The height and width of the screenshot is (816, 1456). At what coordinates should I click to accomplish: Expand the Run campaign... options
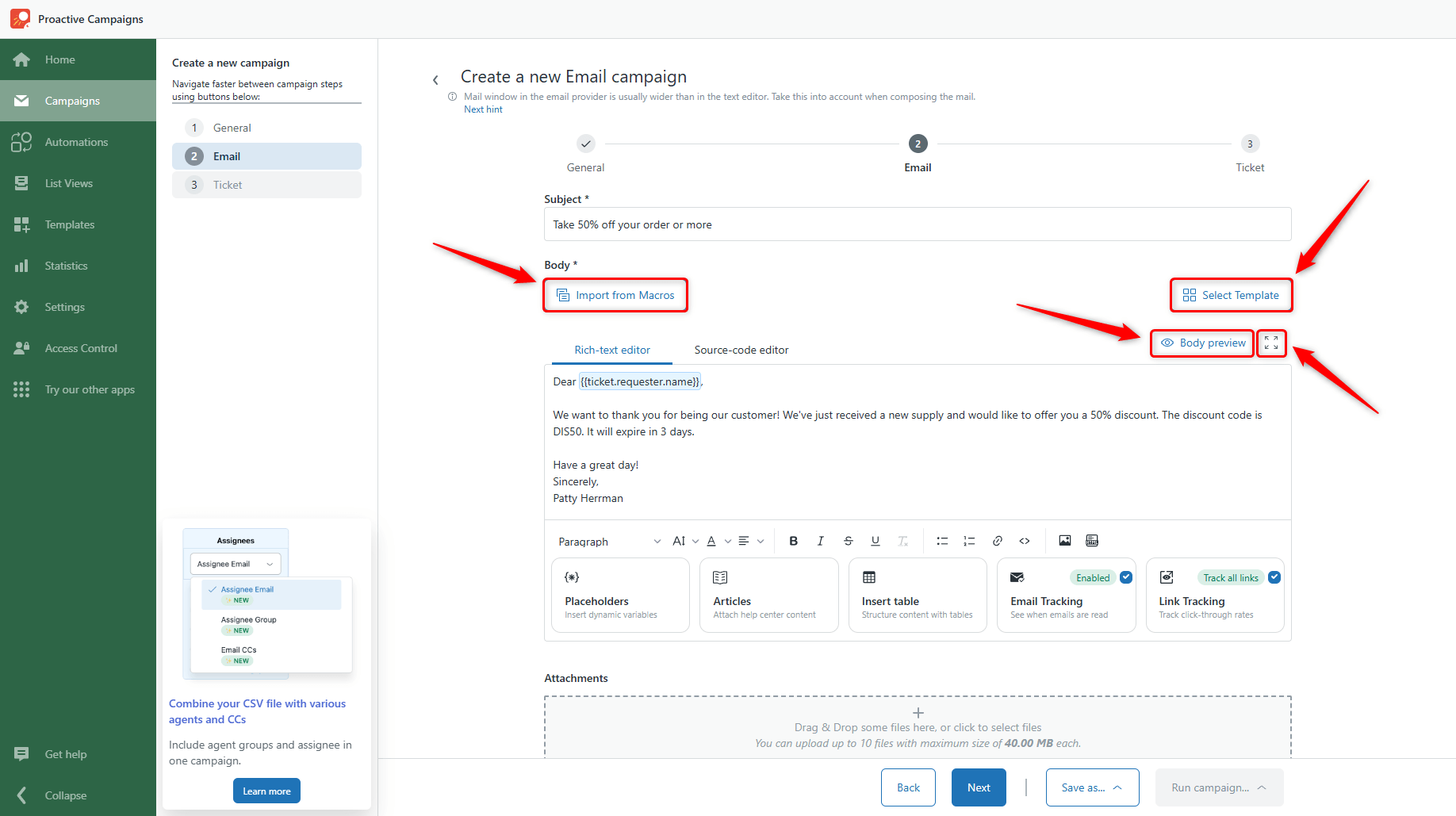tap(1219, 787)
